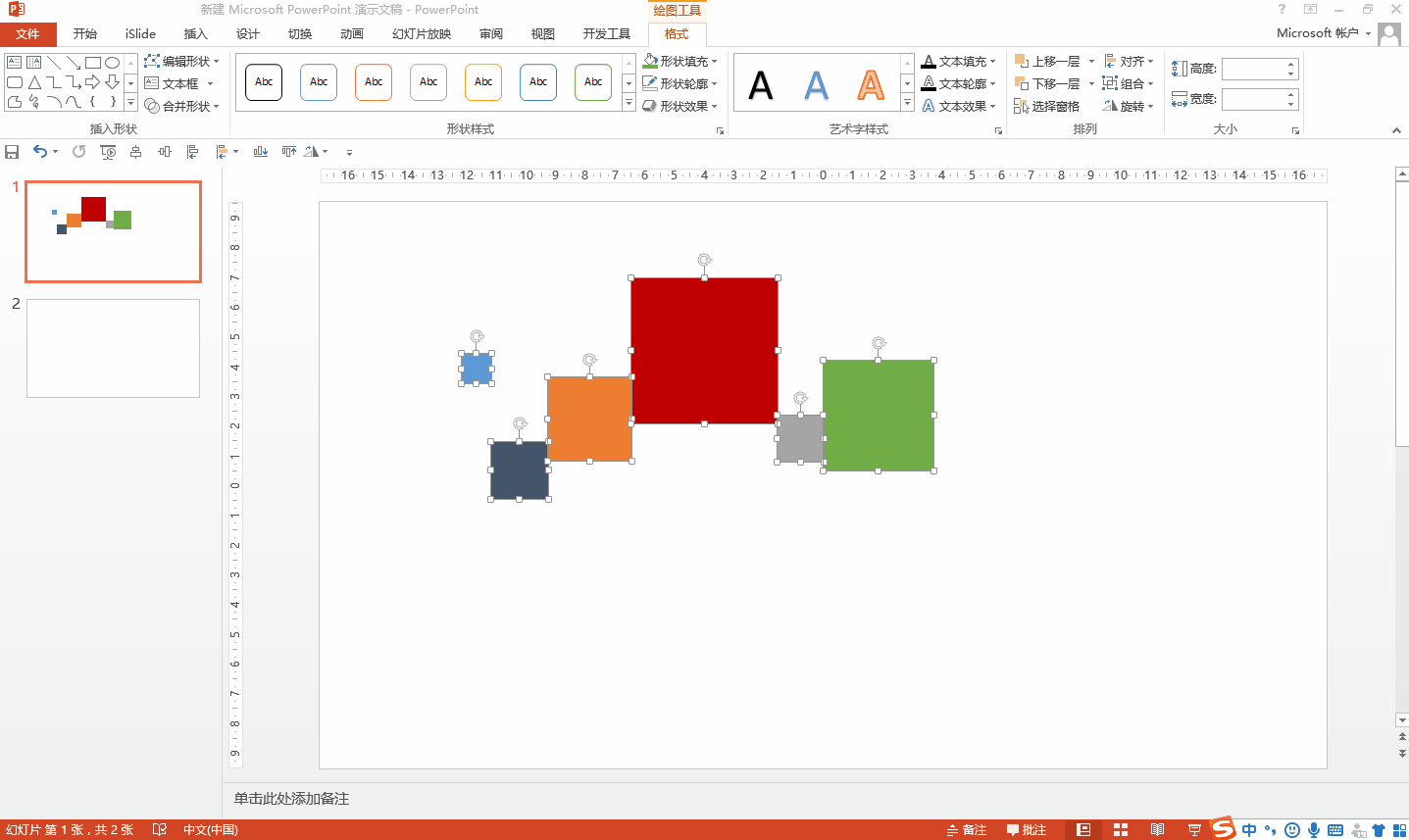Image resolution: width=1409 pixels, height=840 pixels.
Task: Select the freeform scribble shape
Action: pos(34,102)
